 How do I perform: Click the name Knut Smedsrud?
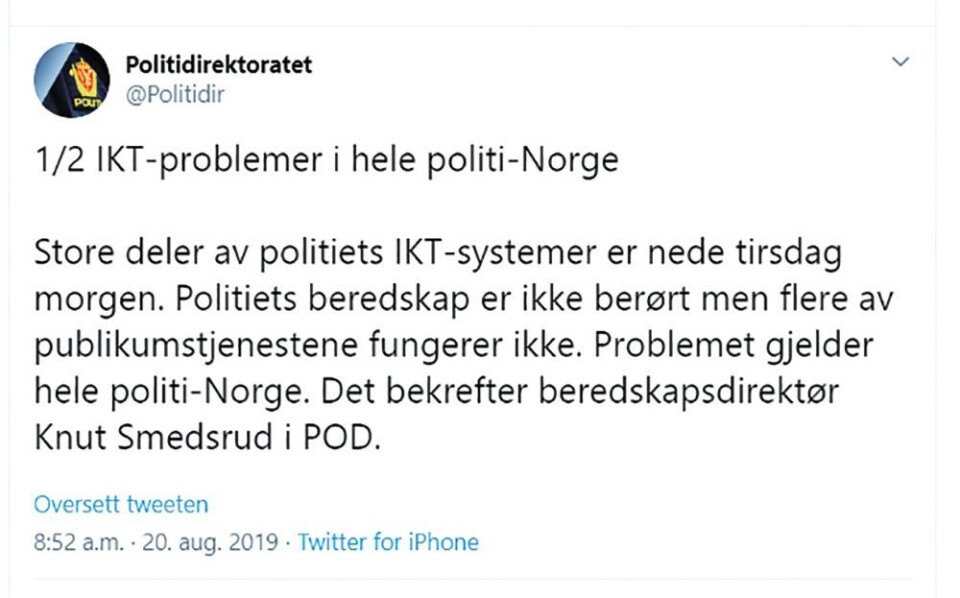tap(154, 438)
